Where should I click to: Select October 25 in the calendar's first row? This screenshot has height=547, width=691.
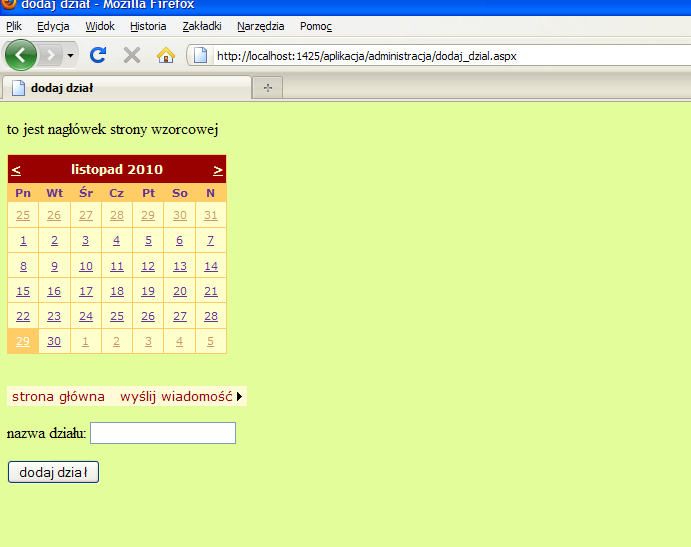pyautogui.click(x=23, y=215)
